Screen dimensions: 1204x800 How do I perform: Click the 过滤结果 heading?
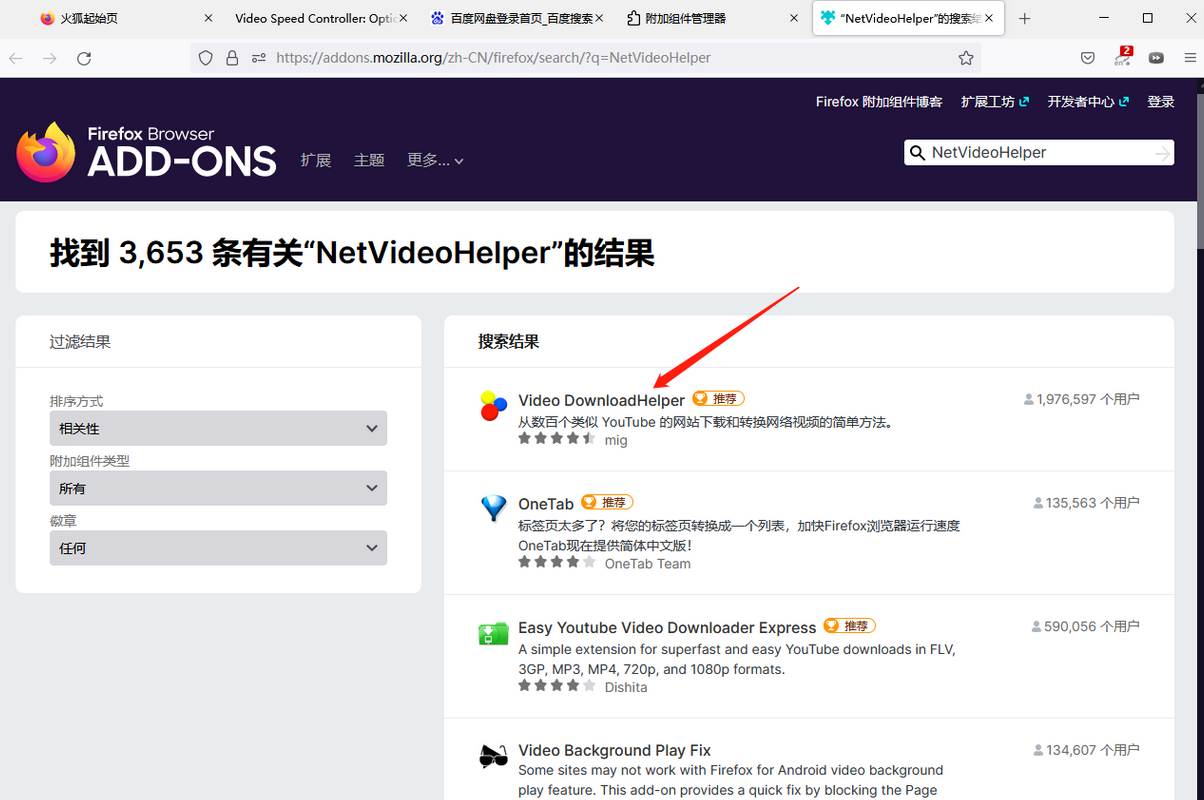click(x=80, y=341)
